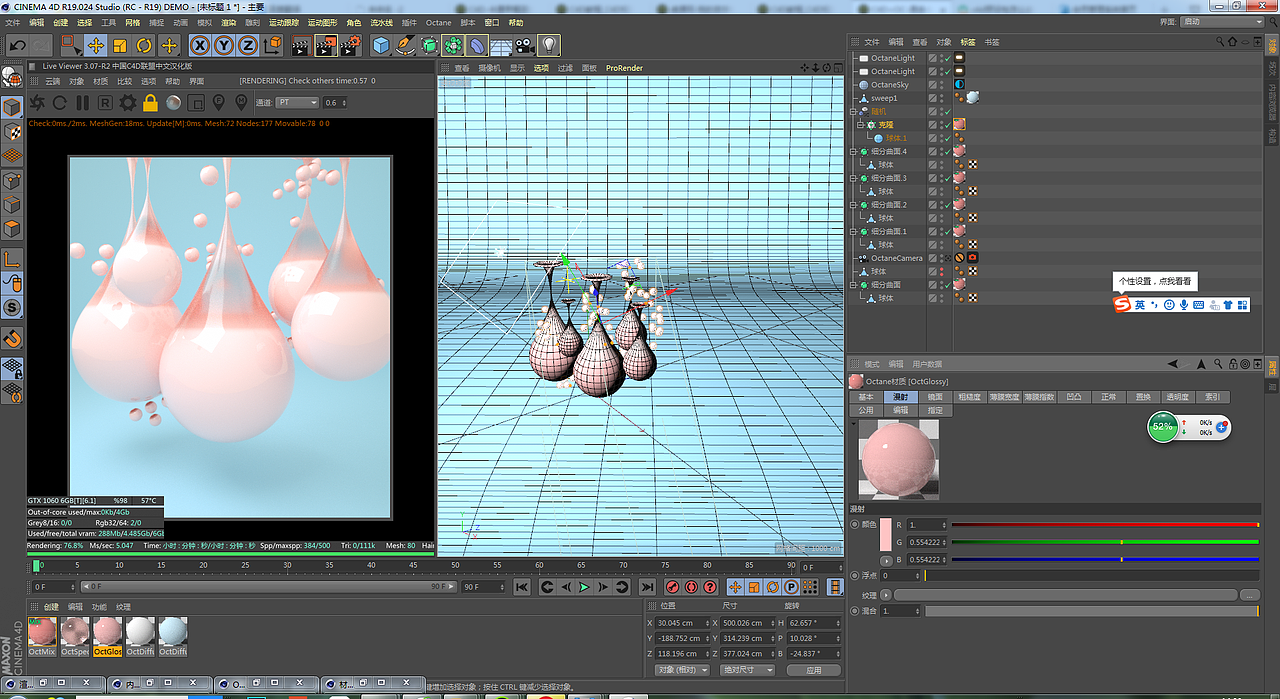
Task: Select the Scale tool in the top toolbar
Action: 120,45
